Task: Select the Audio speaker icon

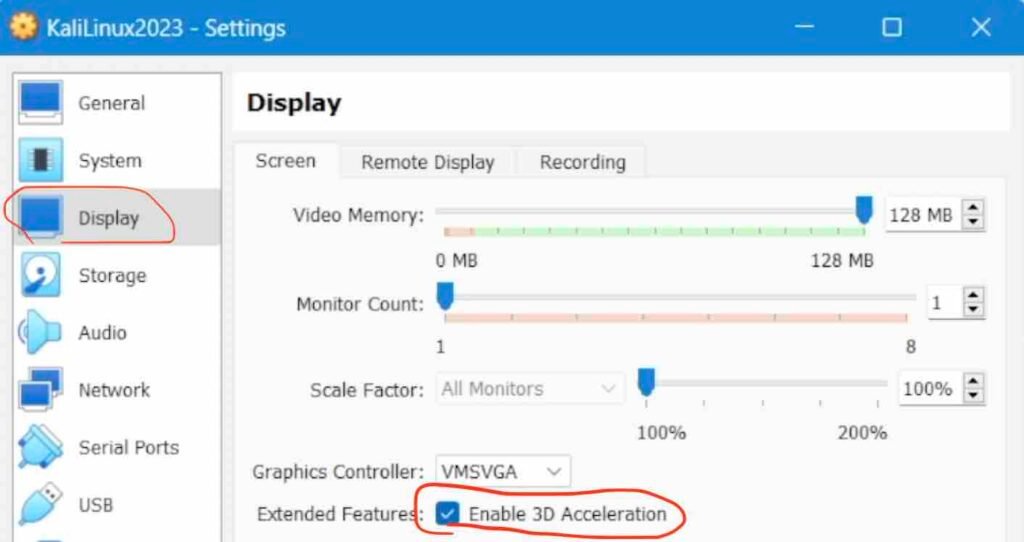Action: pyautogui.click(x=41, y=333)
